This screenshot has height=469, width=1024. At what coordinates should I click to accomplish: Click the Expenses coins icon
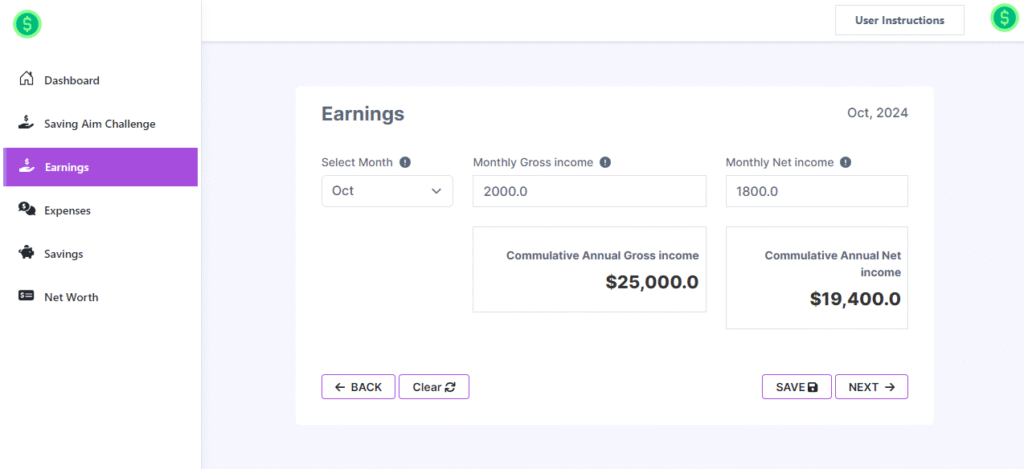(x=27, y=210)
